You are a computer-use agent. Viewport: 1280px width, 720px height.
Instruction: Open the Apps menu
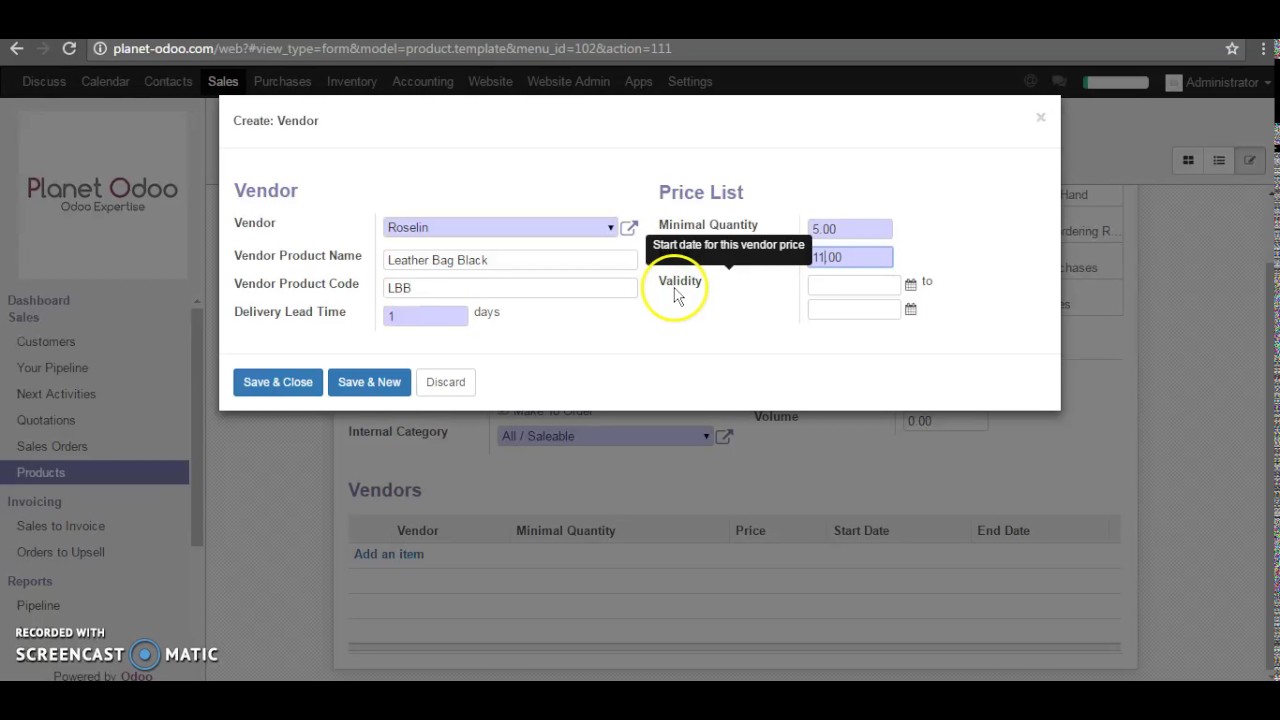click(x=638, y=82)
